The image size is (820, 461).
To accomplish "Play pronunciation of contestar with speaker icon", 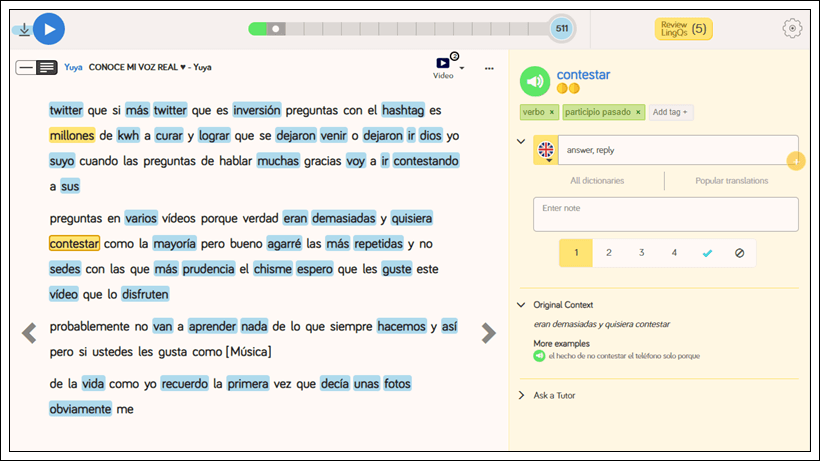I will pyautogui.click(x=536, y=81).
